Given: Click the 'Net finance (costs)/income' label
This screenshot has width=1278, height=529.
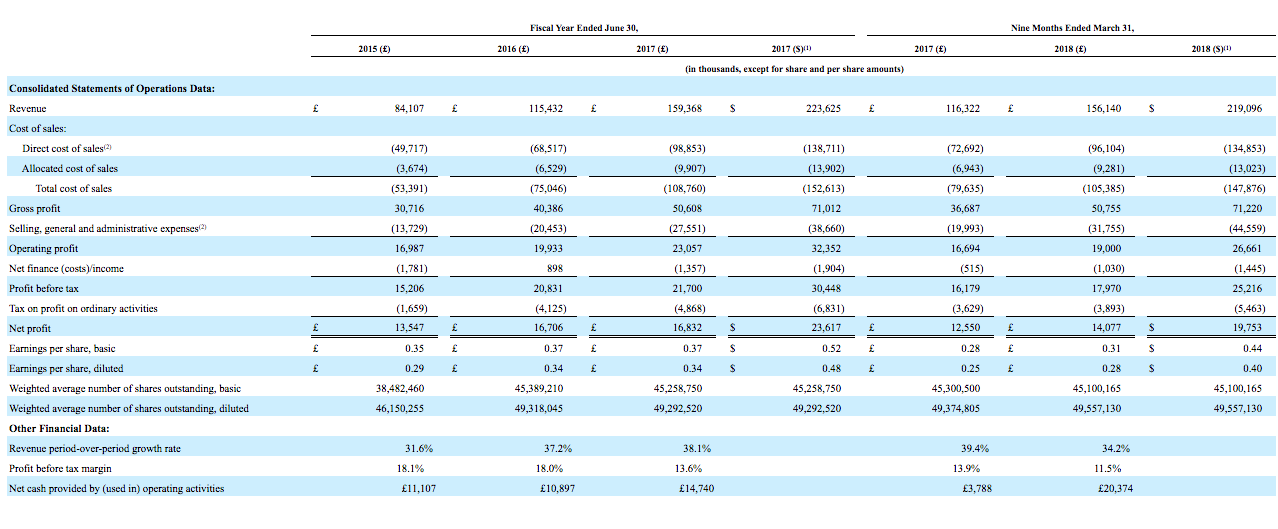Looking at the screenshot, I should [x=66, y=268].
